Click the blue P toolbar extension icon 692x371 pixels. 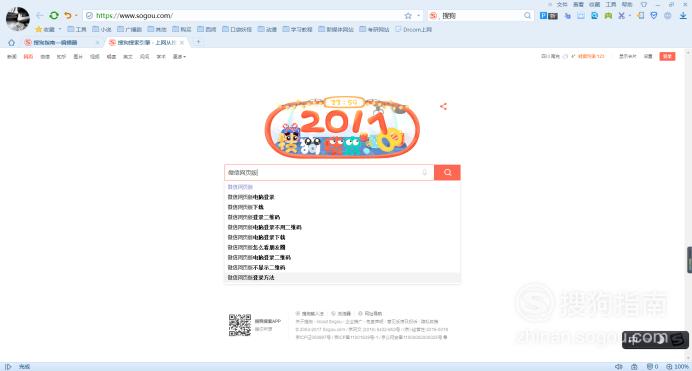(543, 15)
